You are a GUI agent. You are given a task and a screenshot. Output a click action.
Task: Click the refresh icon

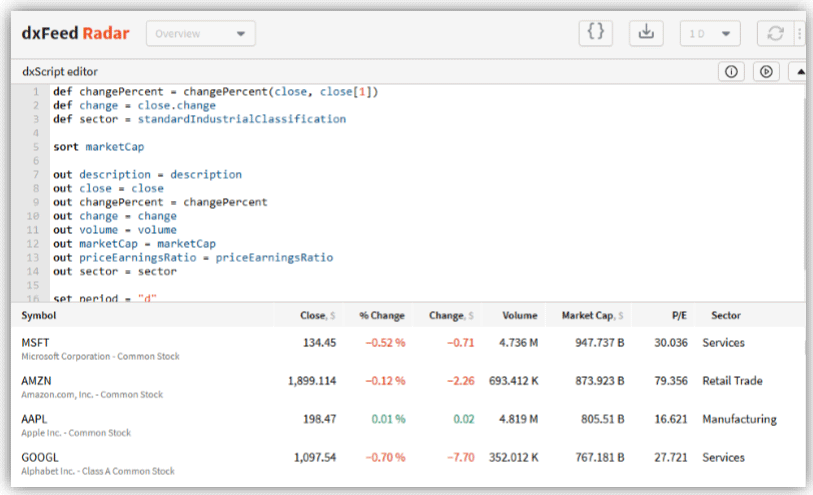[775, 34]
